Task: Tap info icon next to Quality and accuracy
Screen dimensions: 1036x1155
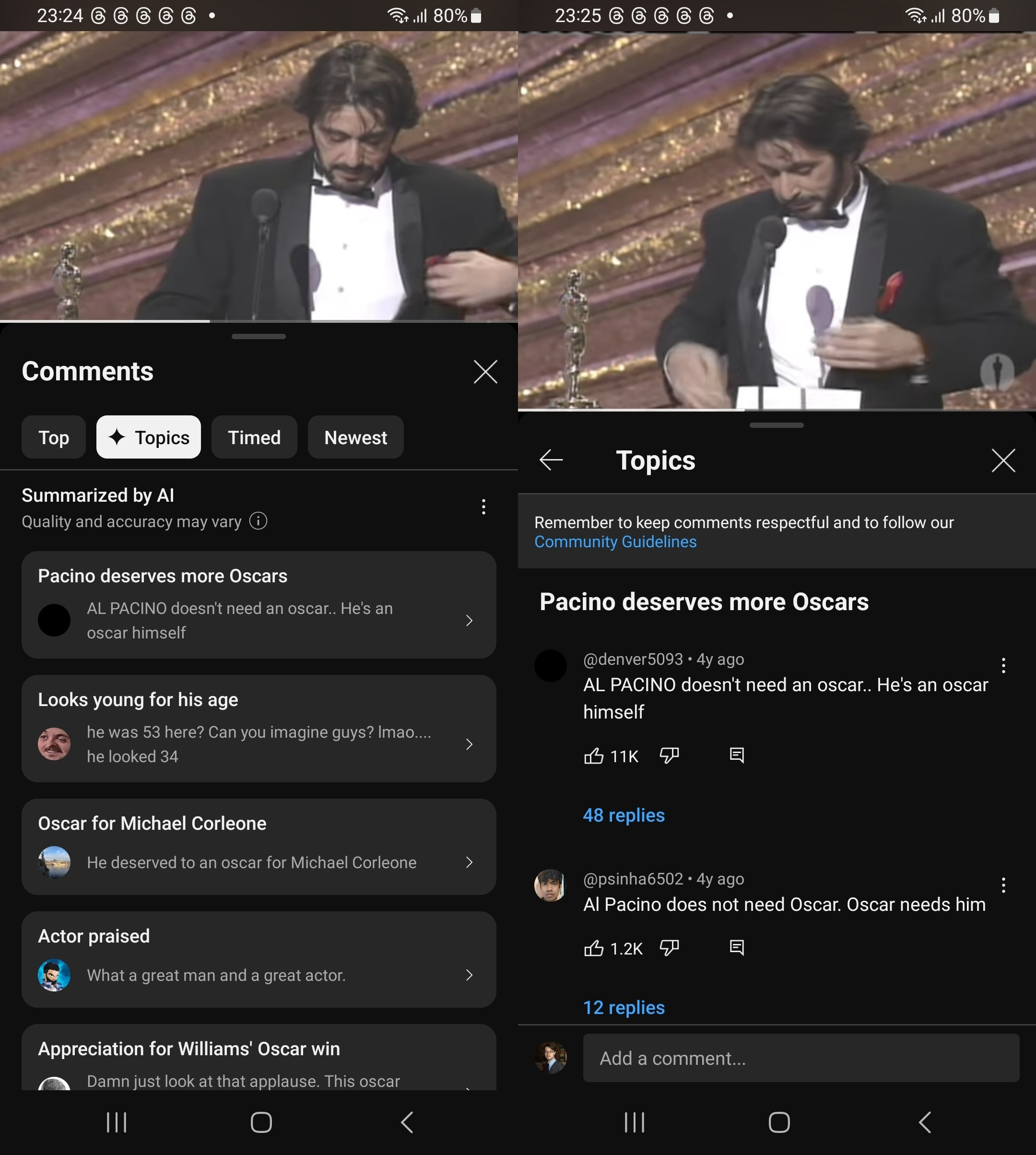Action: (x=259, y=521)
